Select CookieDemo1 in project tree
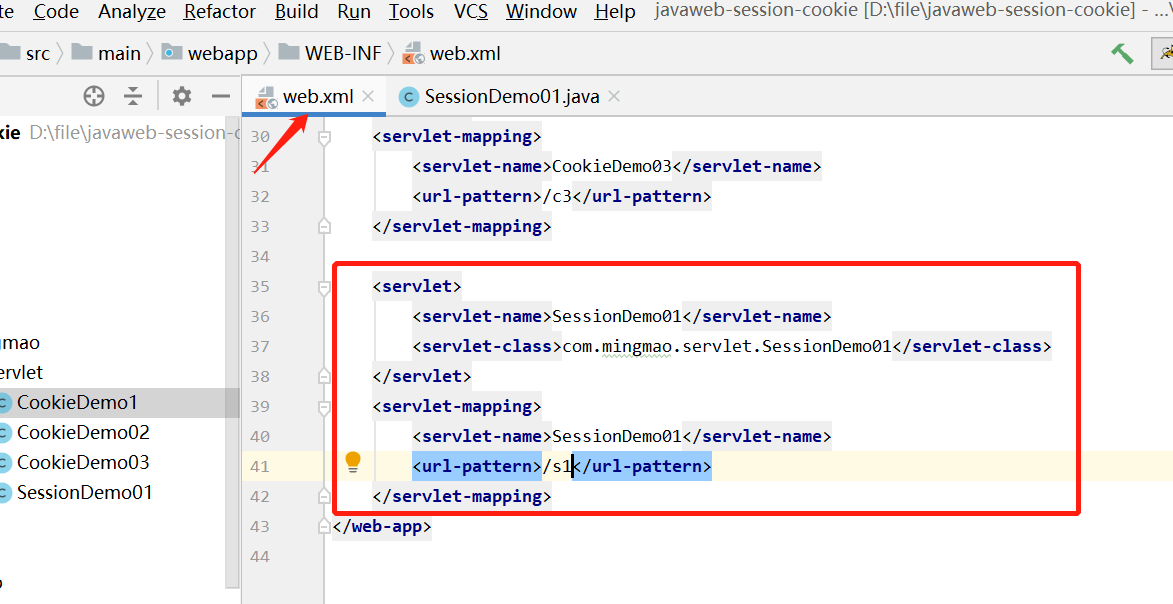1173x604 pixels. pos(77,403)
